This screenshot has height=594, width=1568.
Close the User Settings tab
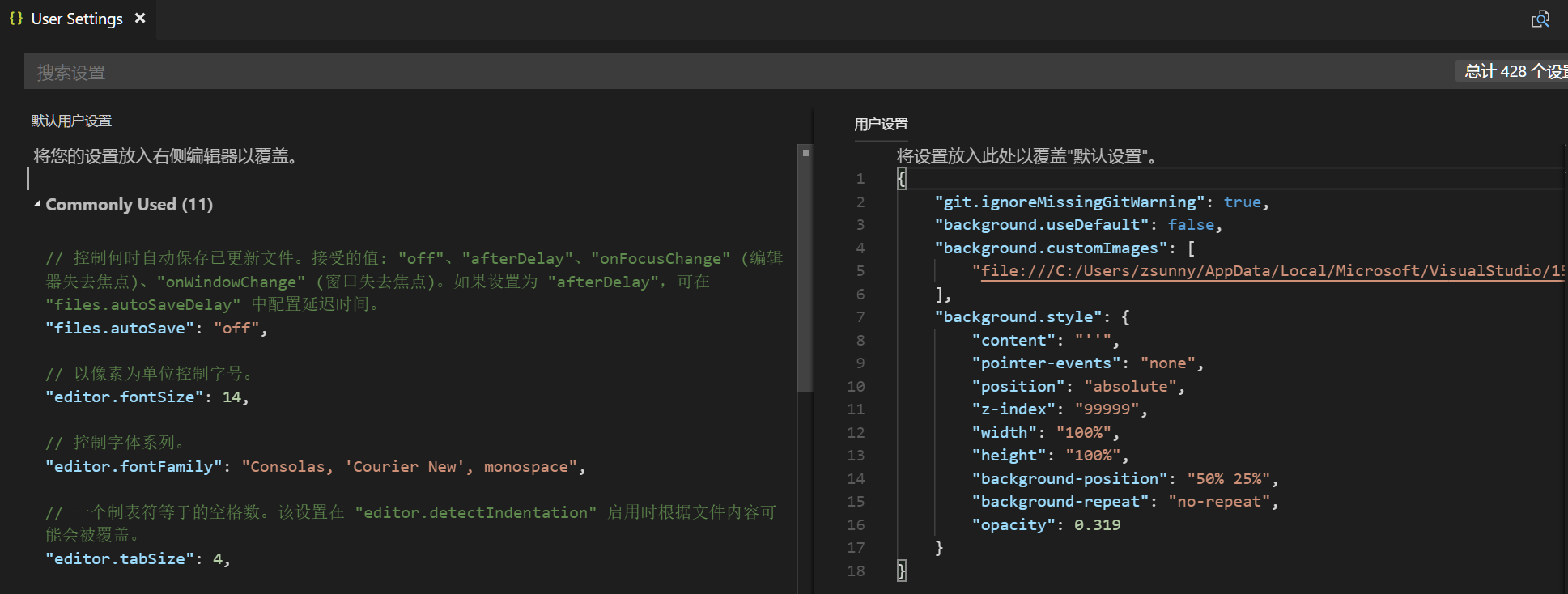tap(140, 18)
